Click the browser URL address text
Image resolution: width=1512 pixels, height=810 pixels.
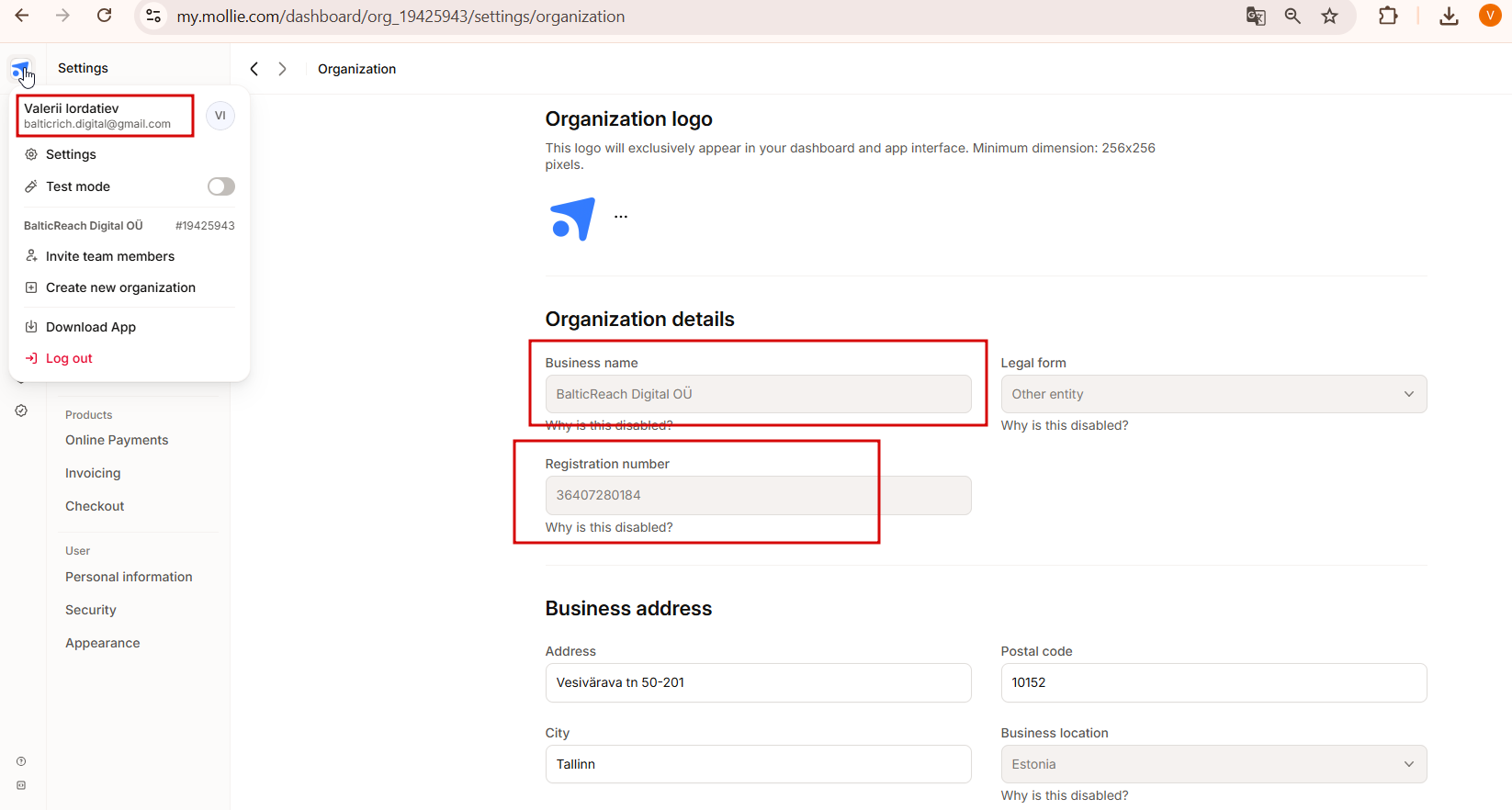pyautogui.click(x=401, y=17)
